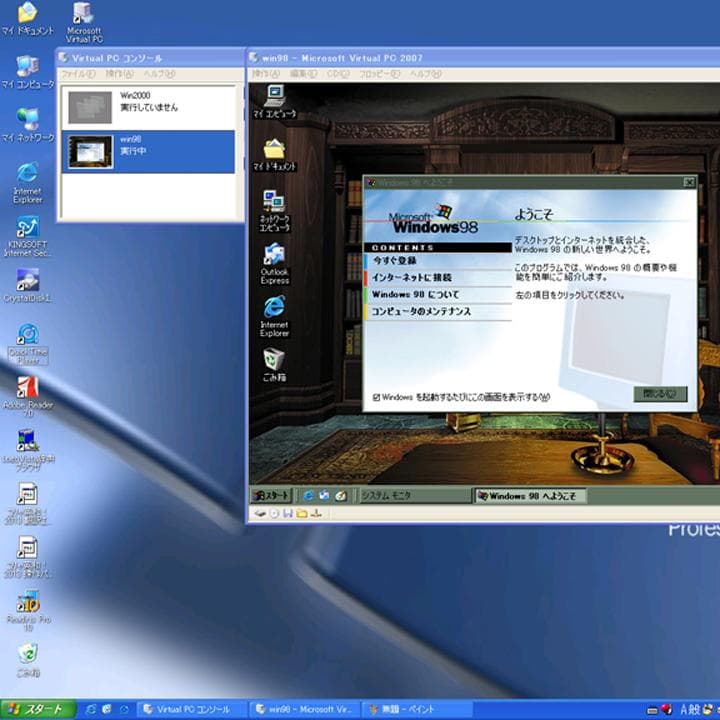Launch QuickTime Player shortcut
This screenshot has height=720, width=720.
[x=28, y=344]
